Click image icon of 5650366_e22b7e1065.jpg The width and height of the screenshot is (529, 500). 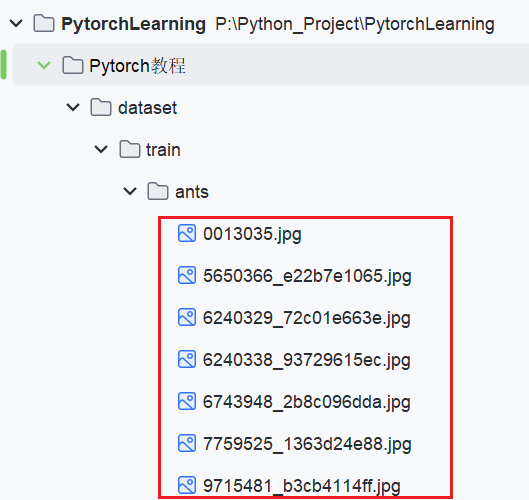point(187,275)
